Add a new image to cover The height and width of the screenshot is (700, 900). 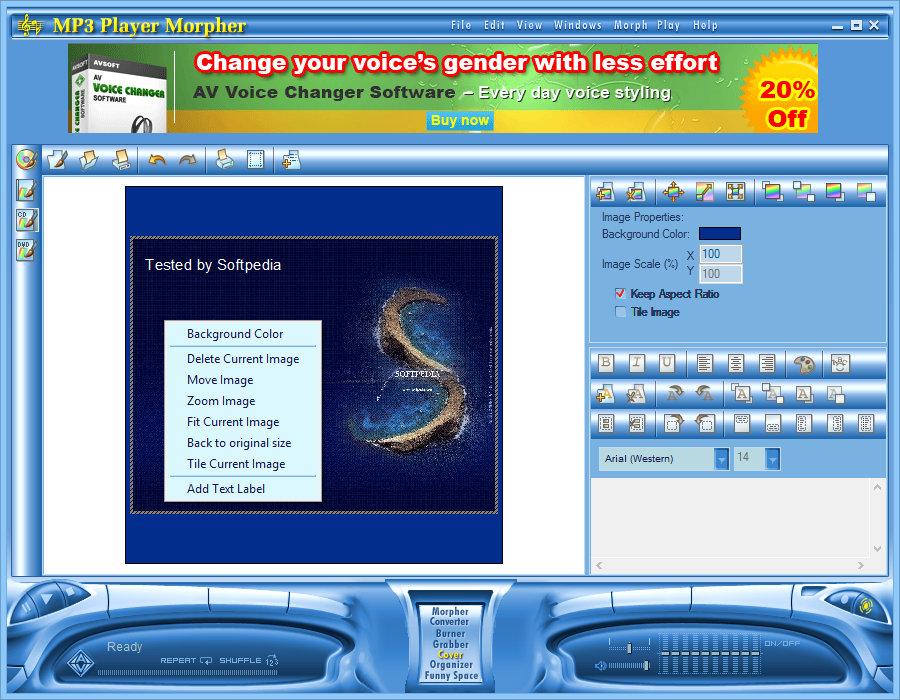605,192
